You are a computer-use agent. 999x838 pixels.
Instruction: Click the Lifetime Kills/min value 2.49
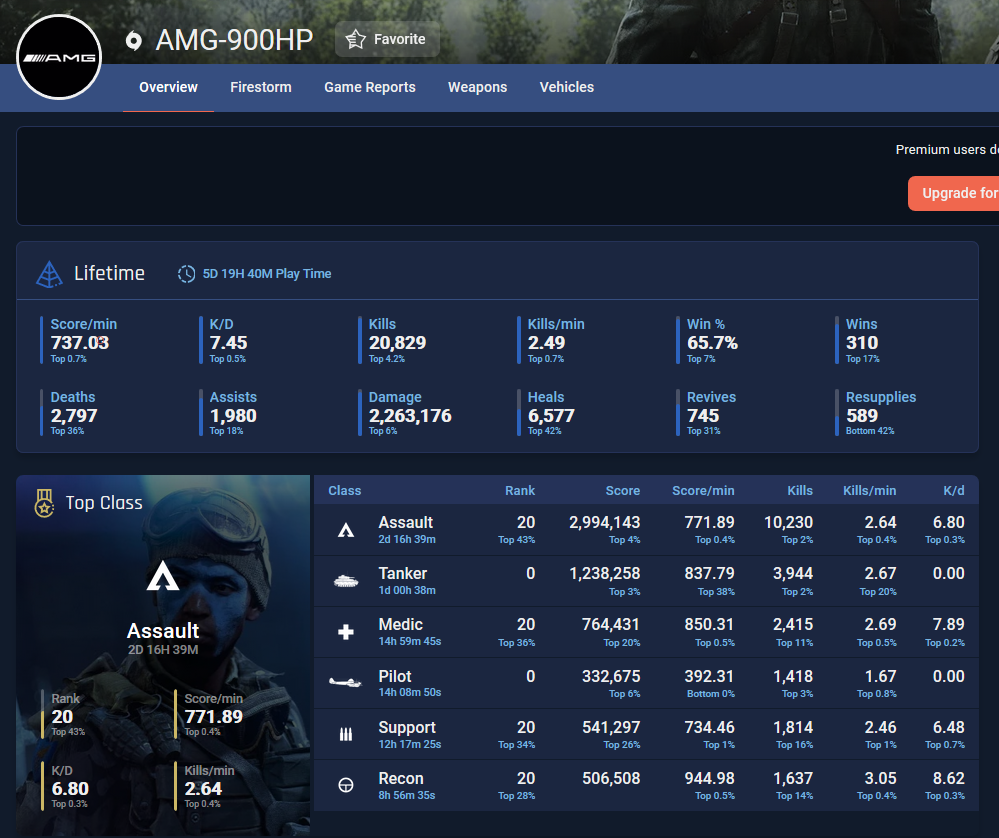pos(546,343)
